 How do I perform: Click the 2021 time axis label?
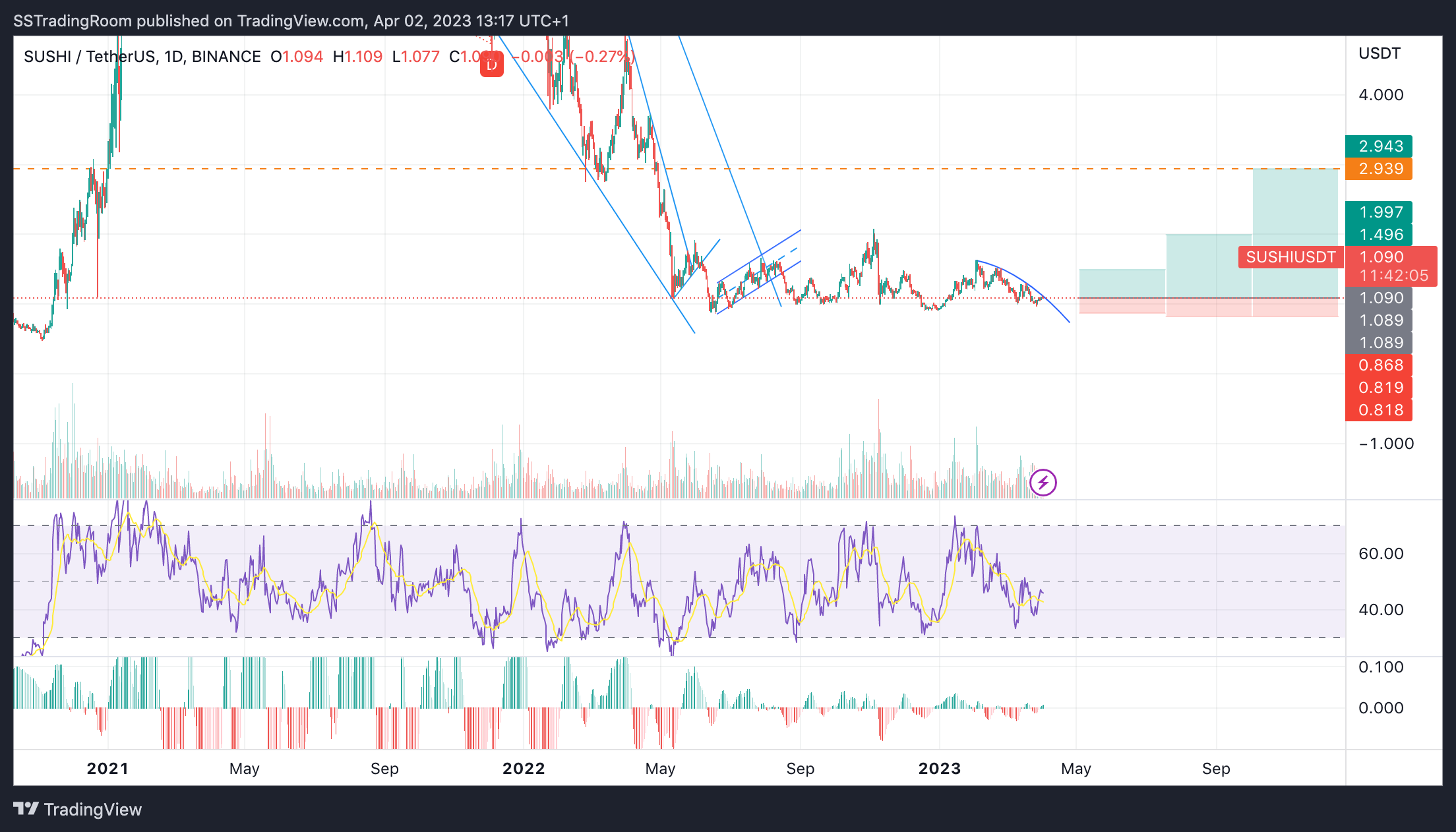[x=107, y=769]
